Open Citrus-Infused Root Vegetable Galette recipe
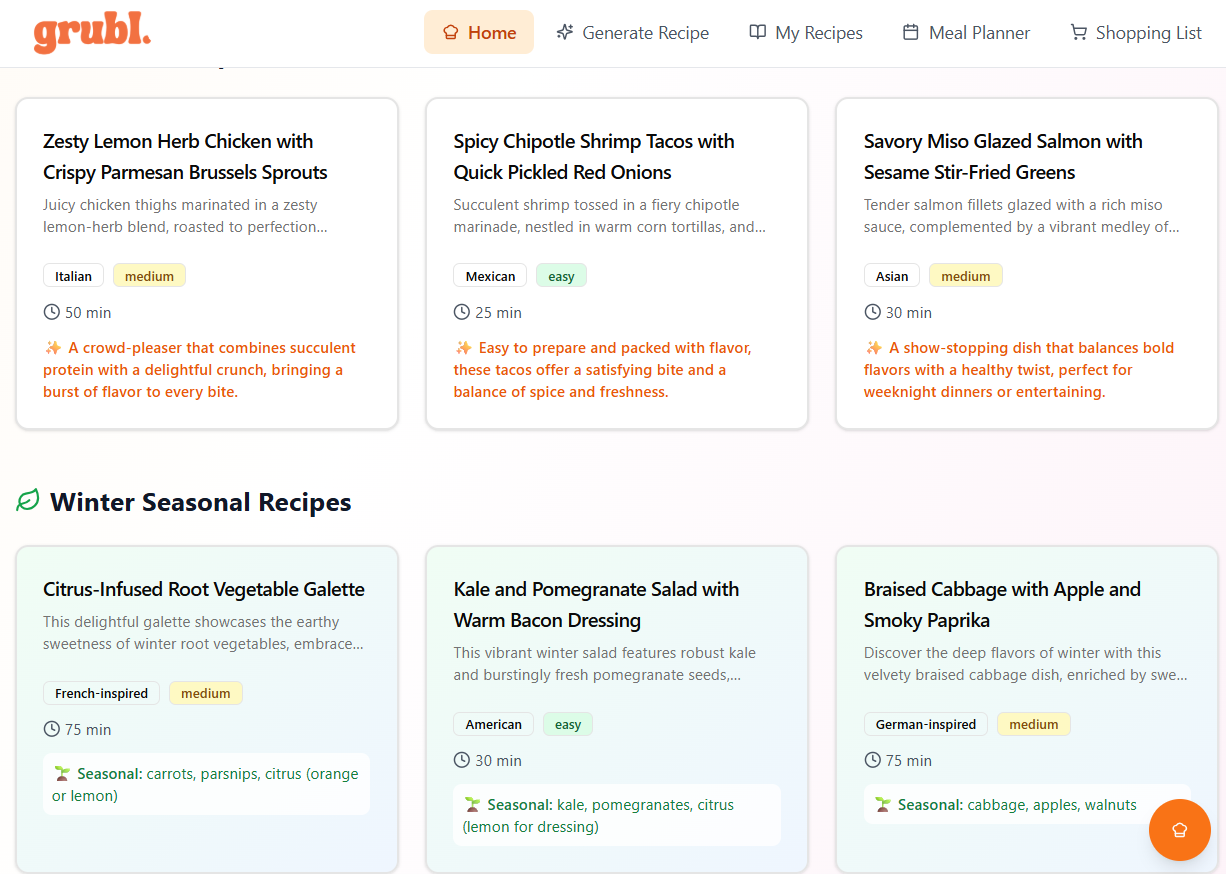Image resolution: width=1226 pixels, height=874 pixels. (204, 589)
